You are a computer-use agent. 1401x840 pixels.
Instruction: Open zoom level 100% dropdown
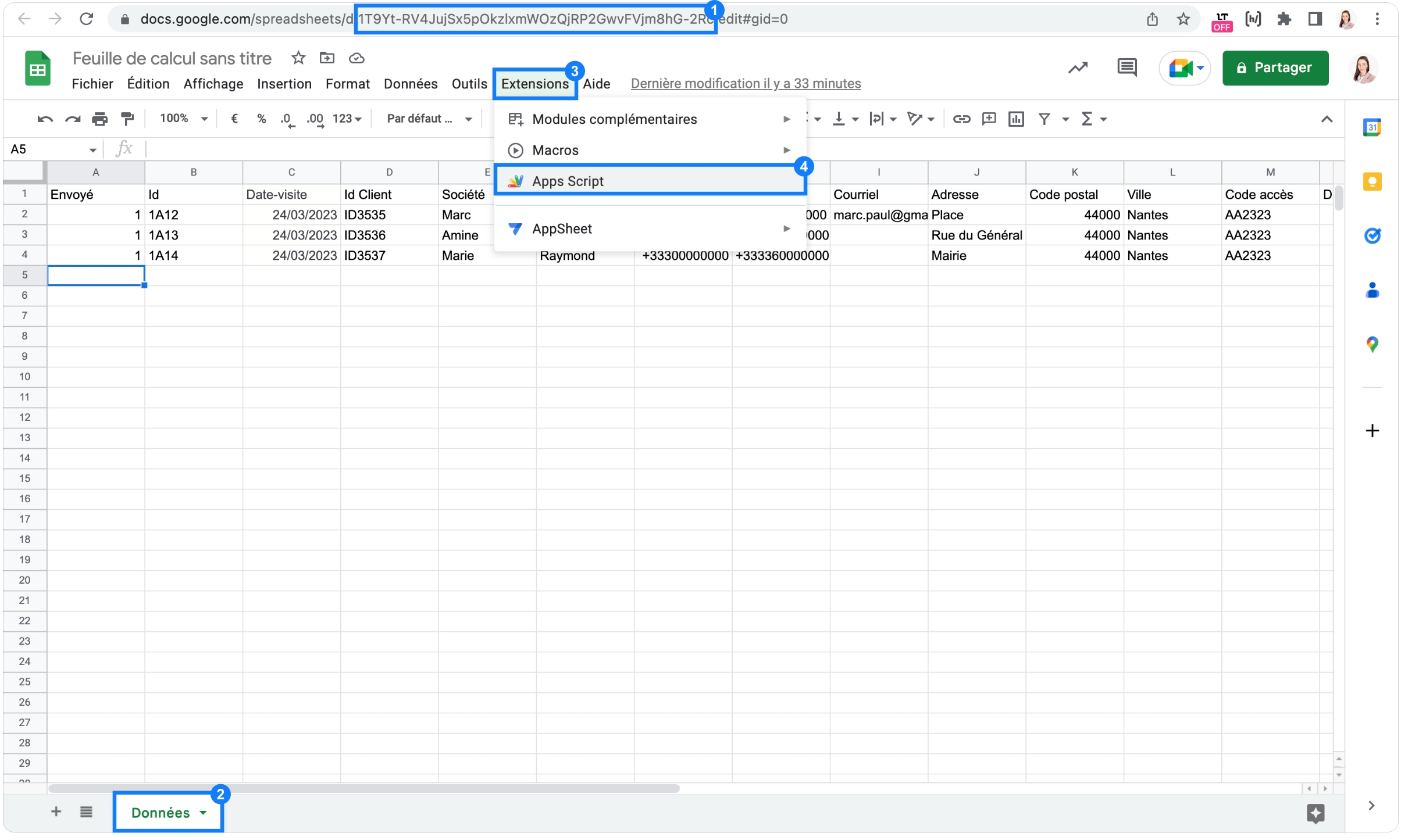[x=184, y=119]
